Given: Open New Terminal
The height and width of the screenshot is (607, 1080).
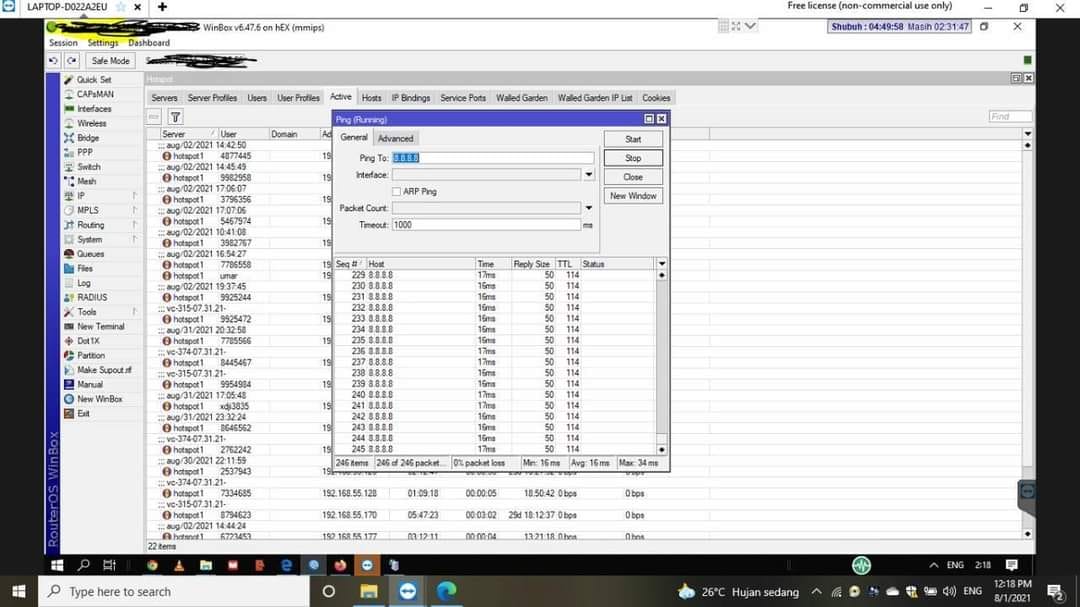Looking at the screenshot, I should [x=101, y=327].
